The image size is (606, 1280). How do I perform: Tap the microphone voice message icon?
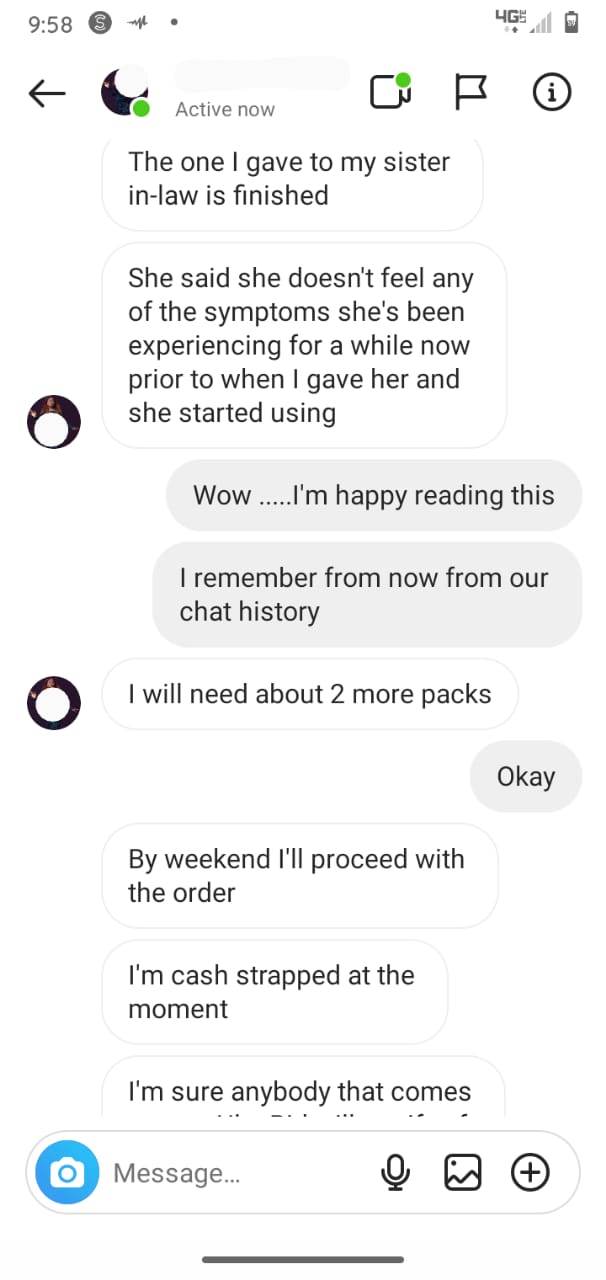tap(396, 1172)
